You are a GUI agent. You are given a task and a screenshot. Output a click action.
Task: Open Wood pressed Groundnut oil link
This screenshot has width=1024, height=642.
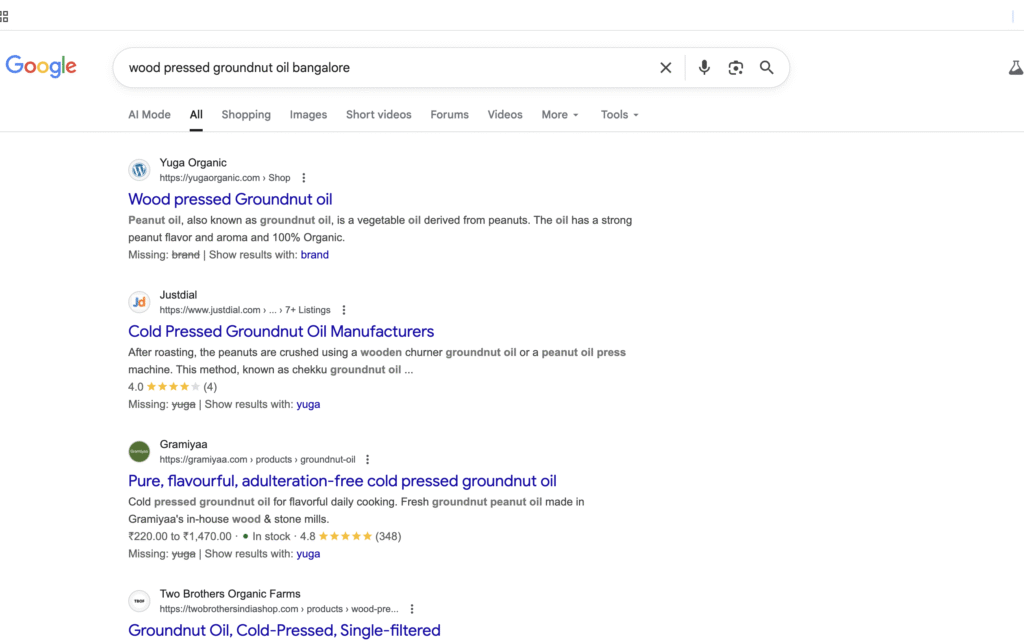230,199
